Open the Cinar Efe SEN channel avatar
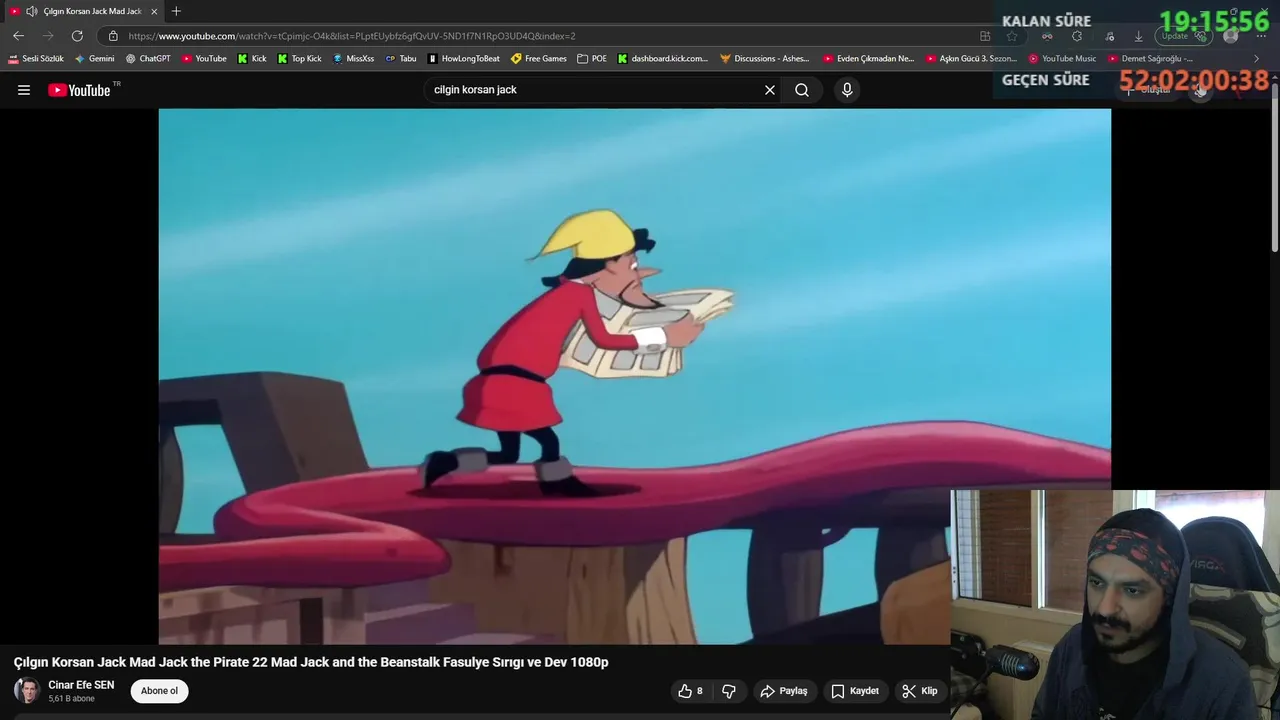 (x=27, y=690)
